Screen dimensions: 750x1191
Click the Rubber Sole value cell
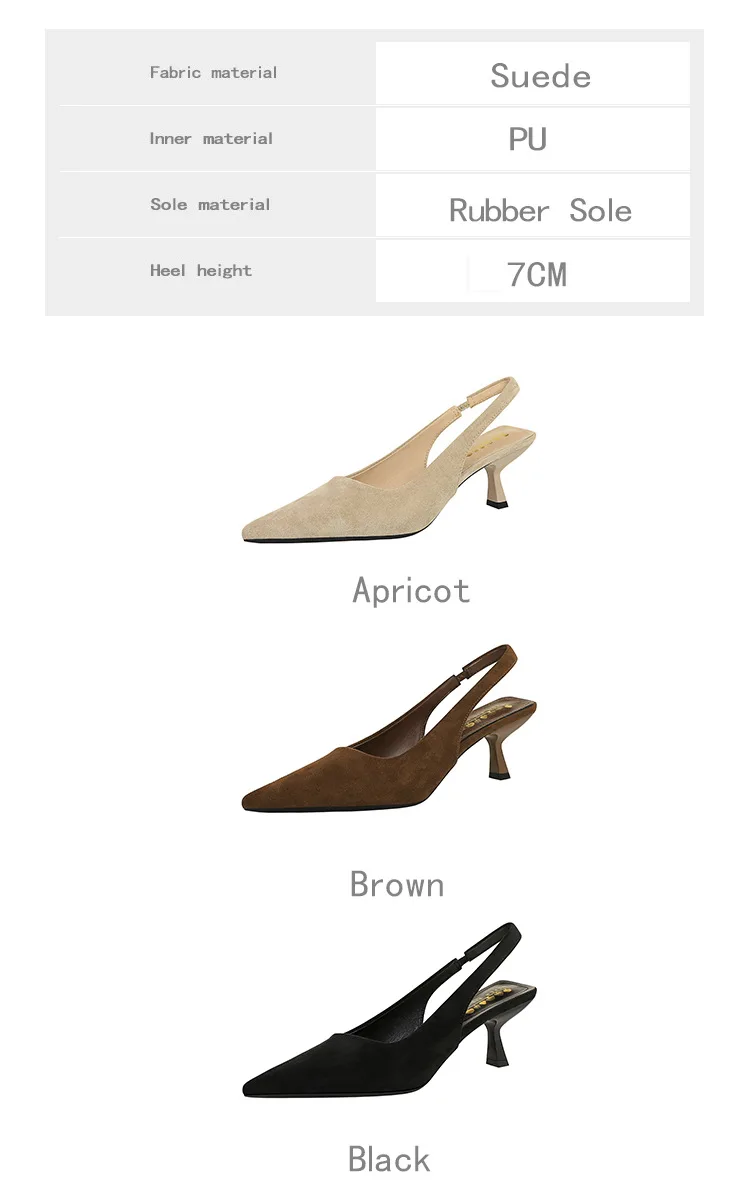[x=533, y=206]
